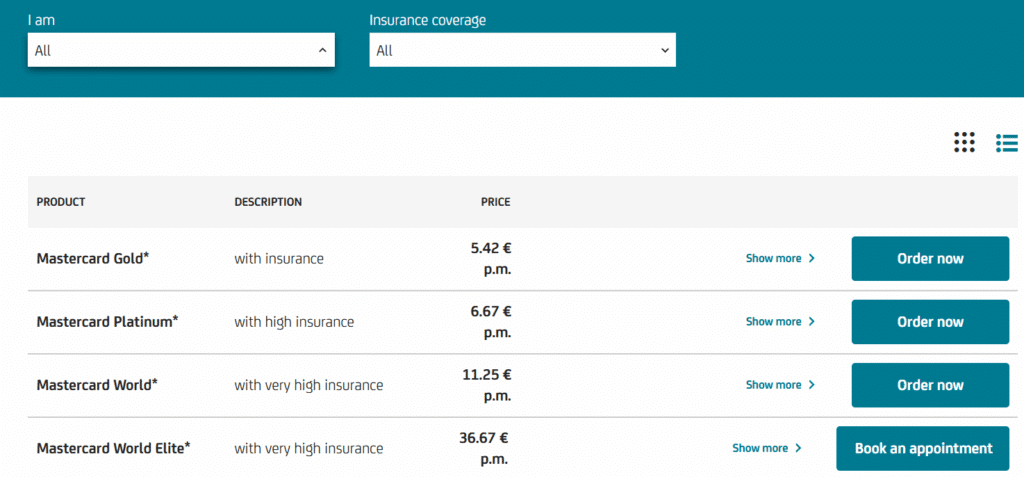Switch to list view layout
Viewport: 1024px width, 477px height.
click(x=1006, y=143)
